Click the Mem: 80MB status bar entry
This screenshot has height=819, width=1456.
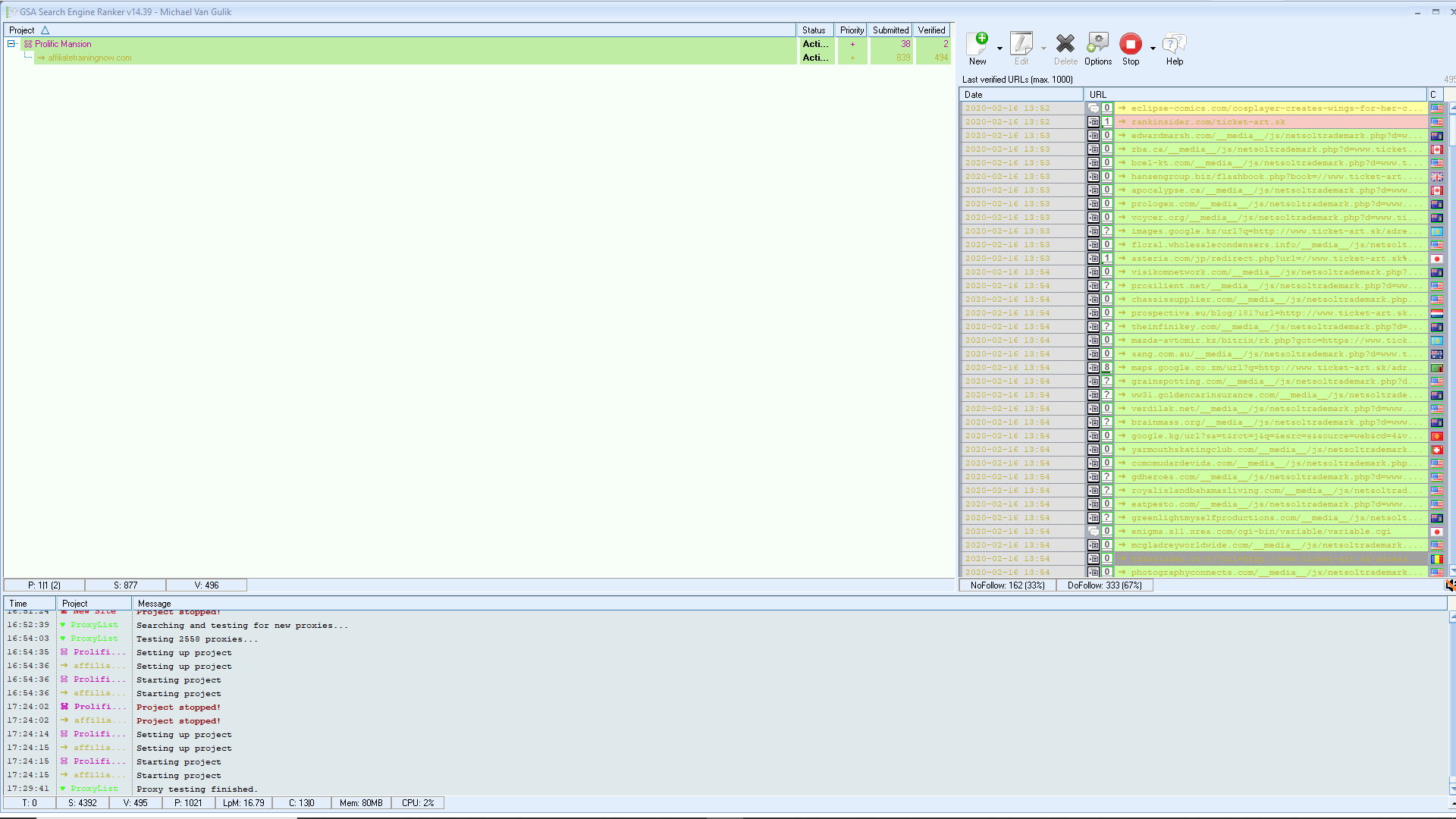(x=361, y=803)
